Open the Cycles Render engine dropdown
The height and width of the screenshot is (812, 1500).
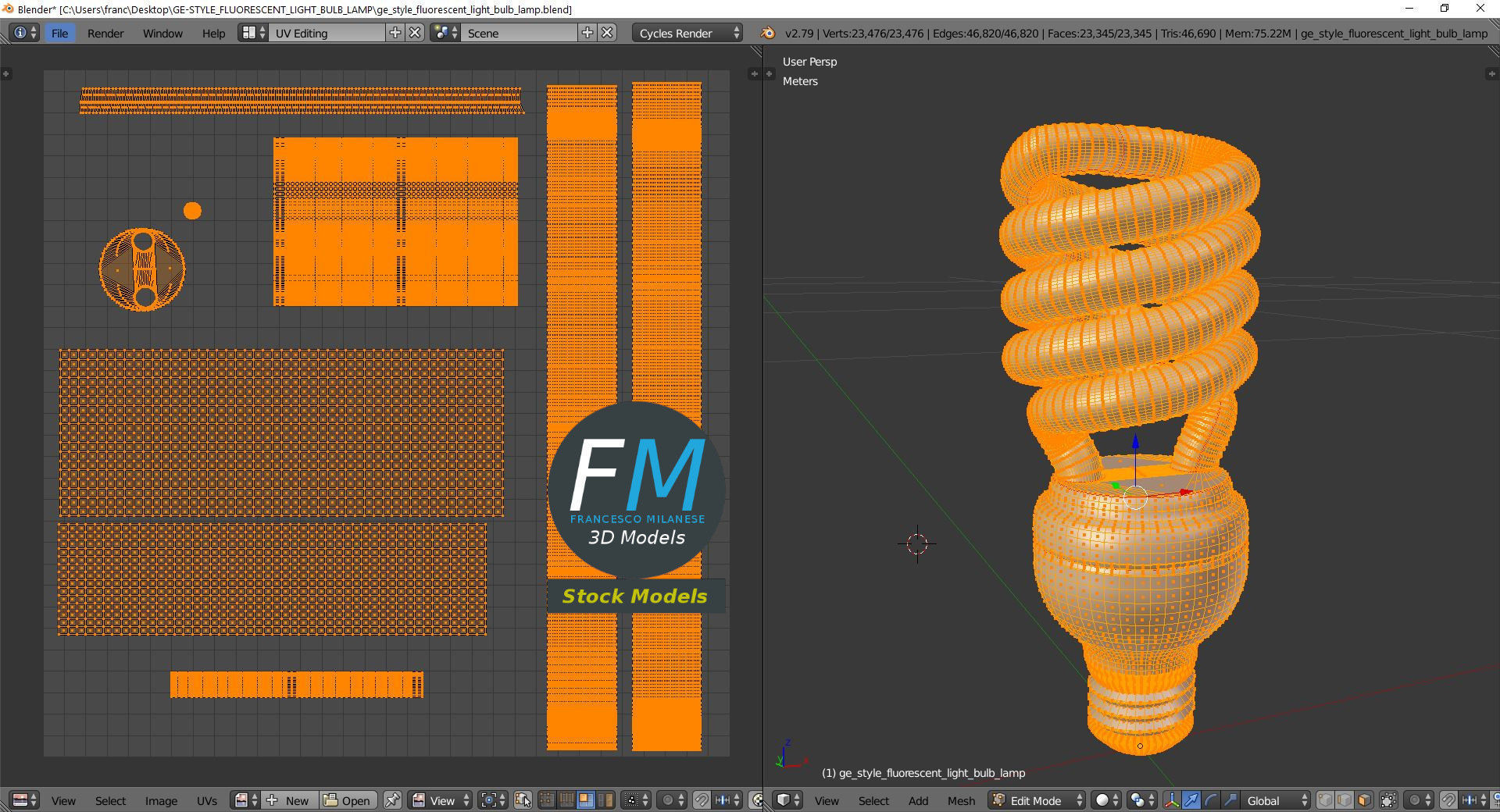(x=687, y=33)
